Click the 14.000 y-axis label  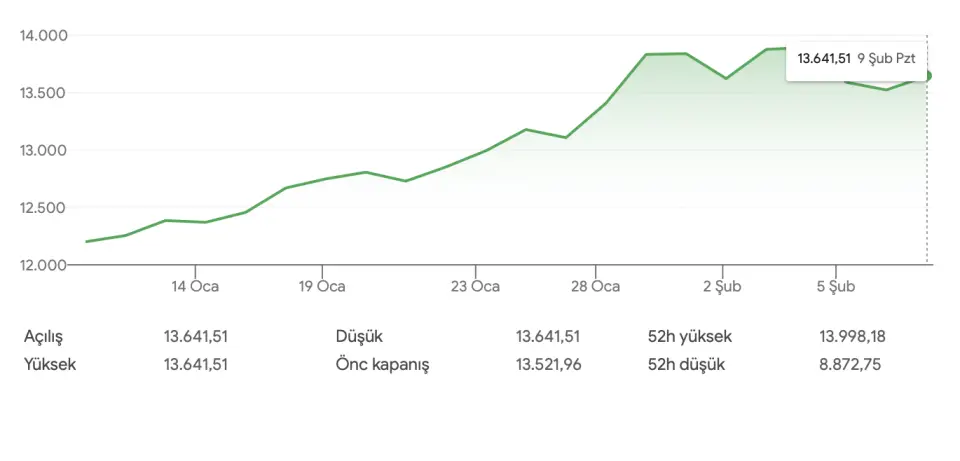click(43, 36)
